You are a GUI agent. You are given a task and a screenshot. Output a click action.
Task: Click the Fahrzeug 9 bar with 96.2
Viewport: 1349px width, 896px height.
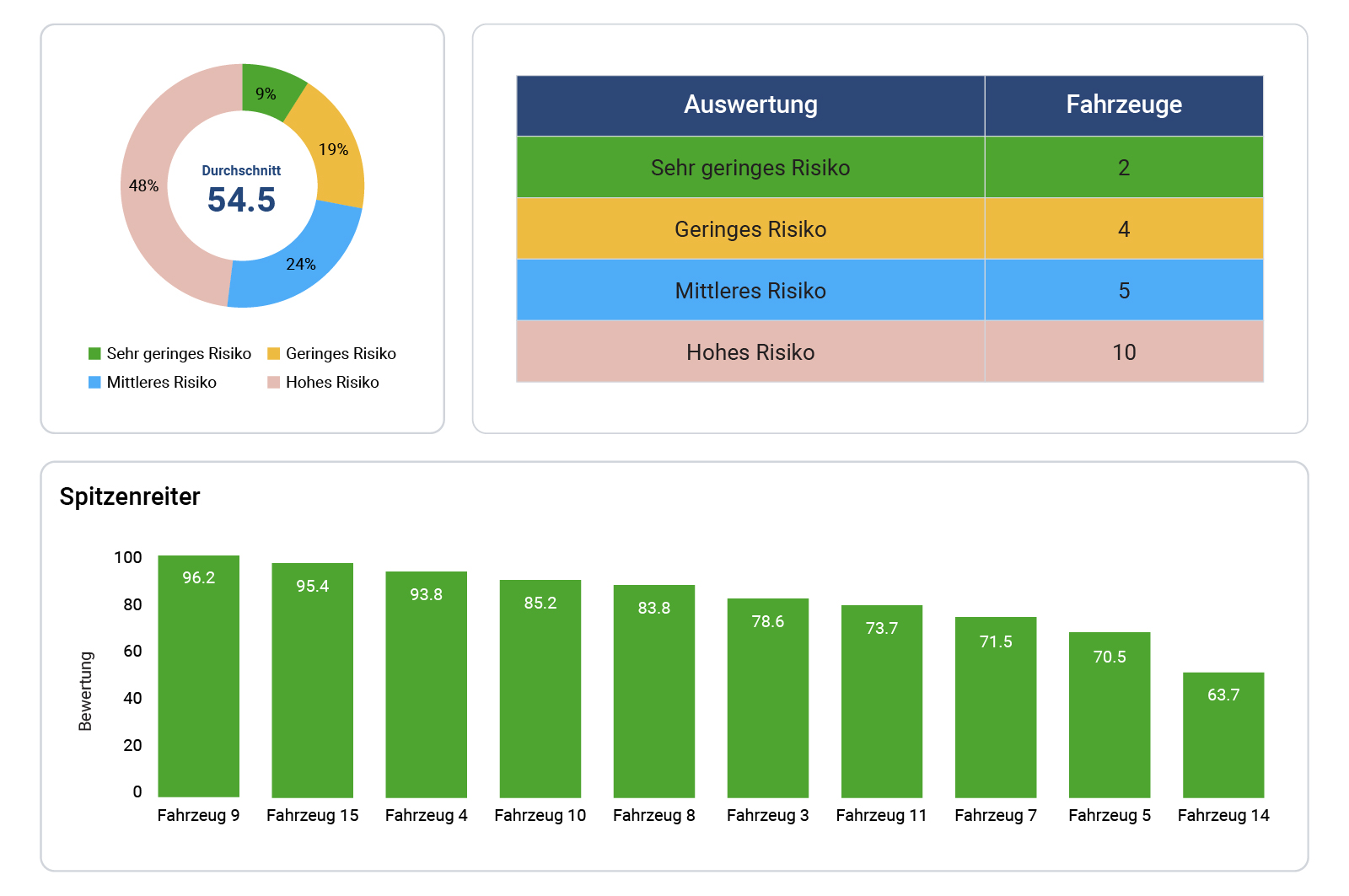pos(199,676)
